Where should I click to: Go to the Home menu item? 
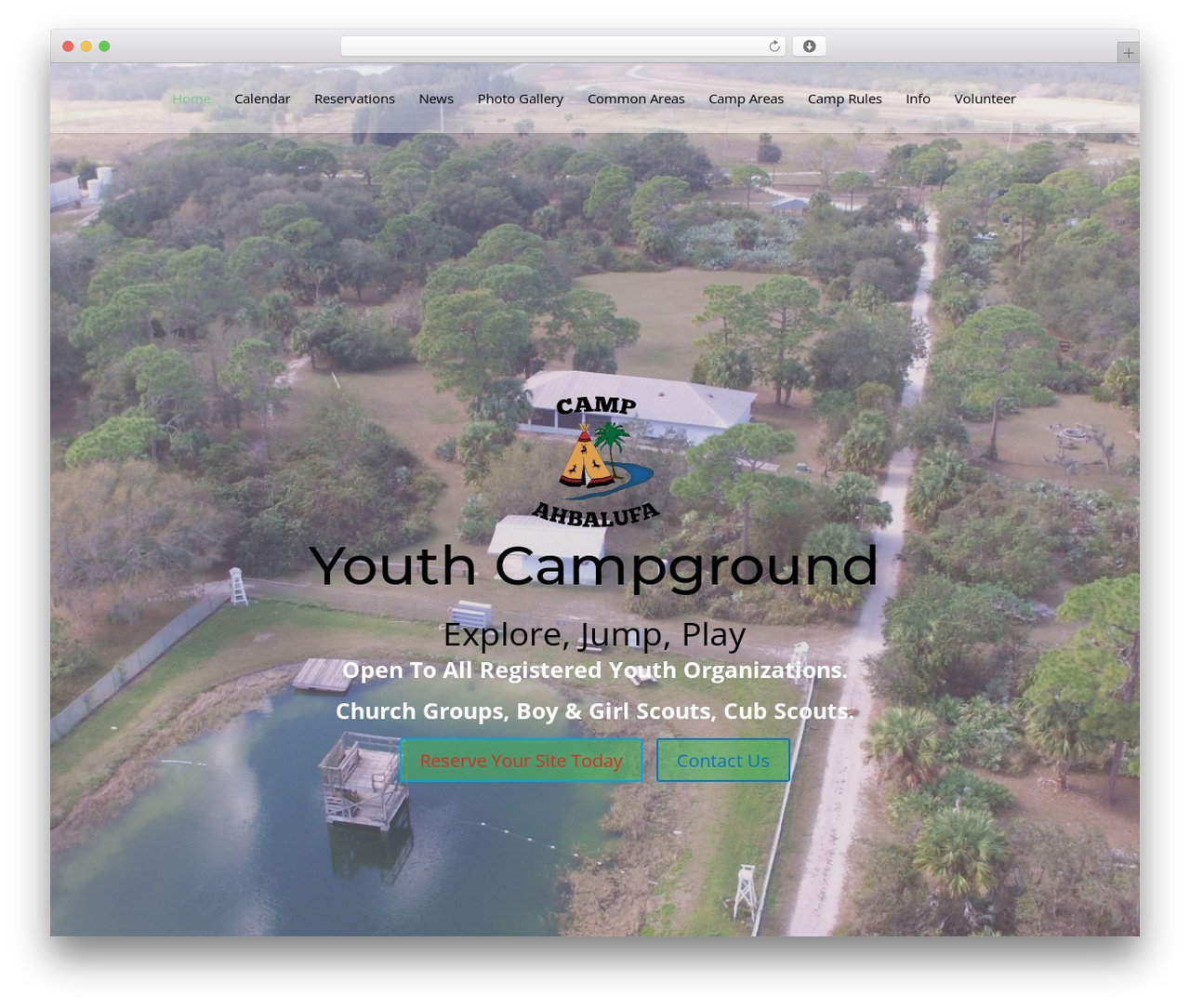[192, 99]
